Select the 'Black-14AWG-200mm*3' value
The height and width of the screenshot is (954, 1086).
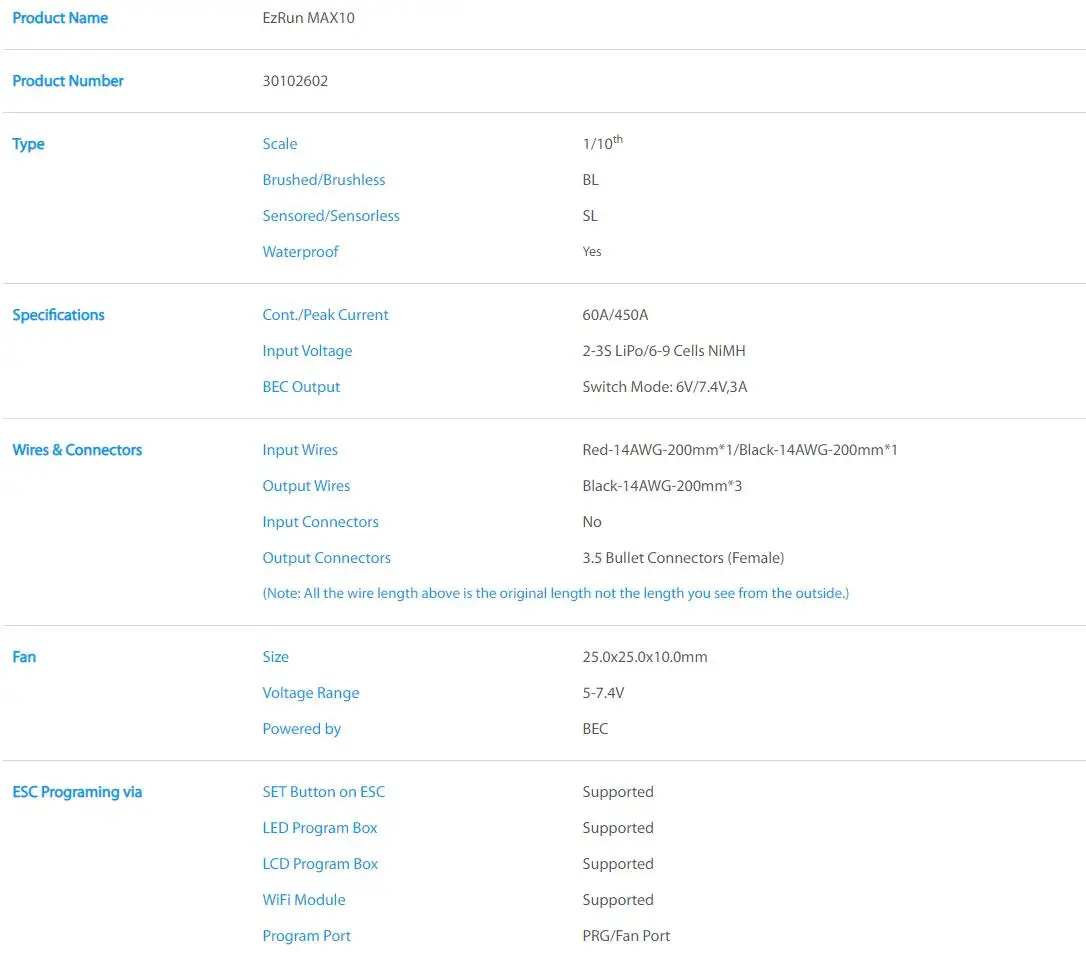662,486
